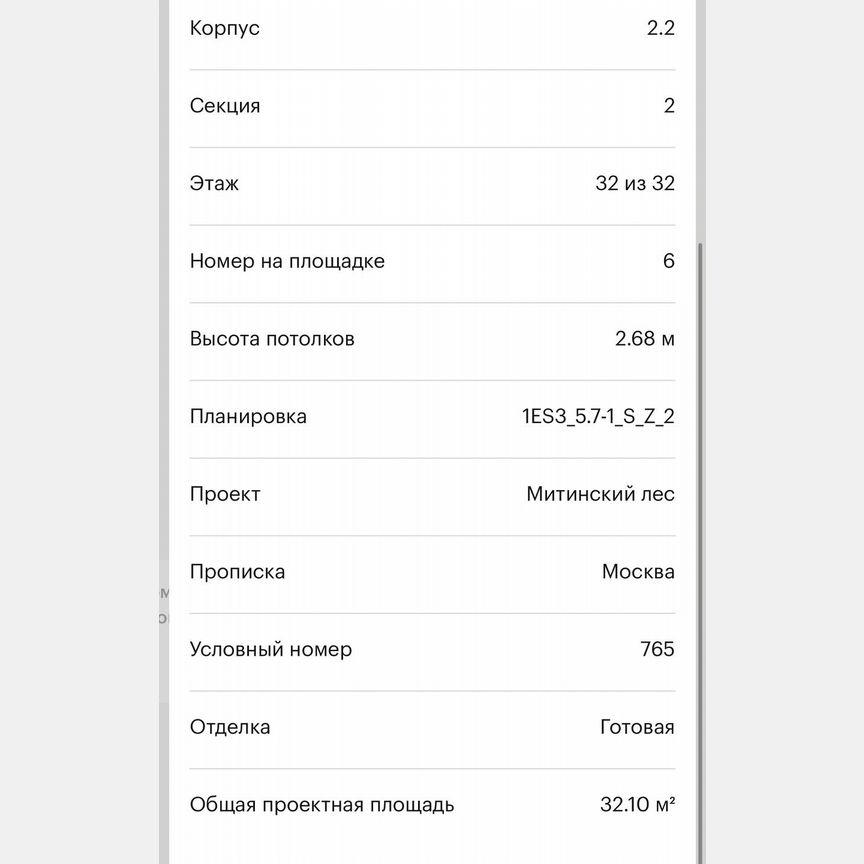Click the Условный номер label
864x864 pixels.
coord(270,650)
